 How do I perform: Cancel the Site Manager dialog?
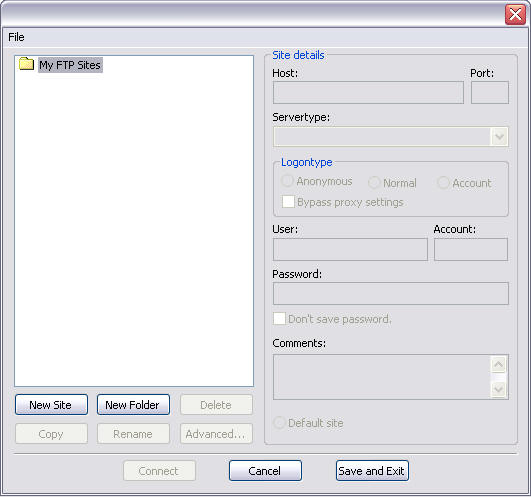265,471
